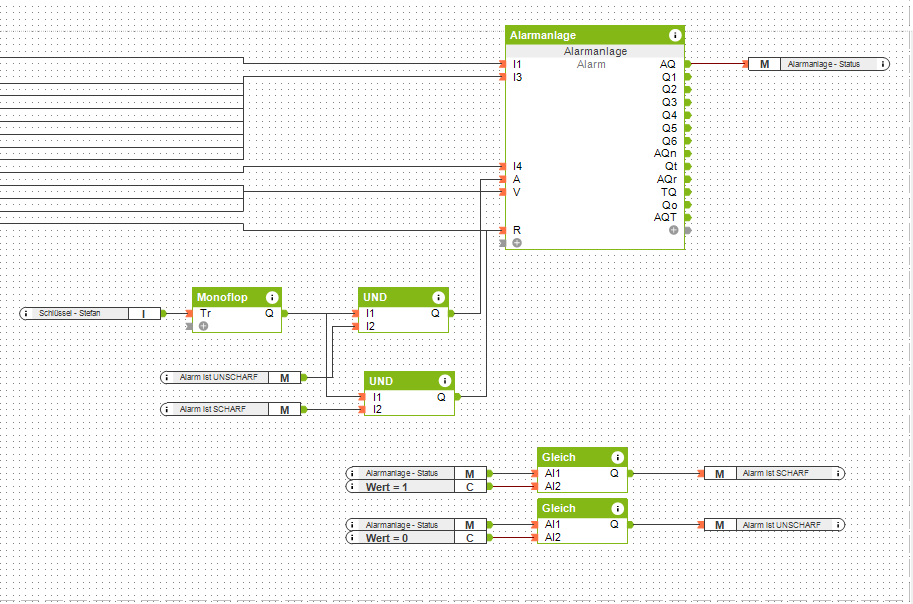Select Alarm ist UNSCHARF memory flag feeding UND
The width and height of the screenshot is (913, 604).
(x=231, y=378)
